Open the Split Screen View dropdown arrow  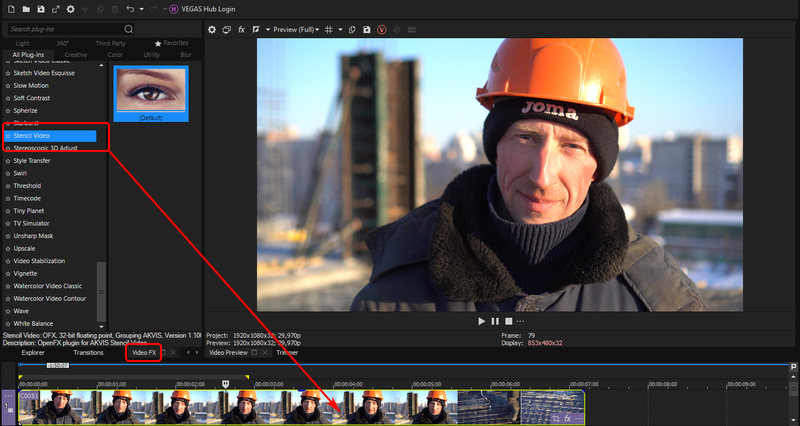click(x=268, y=30)
